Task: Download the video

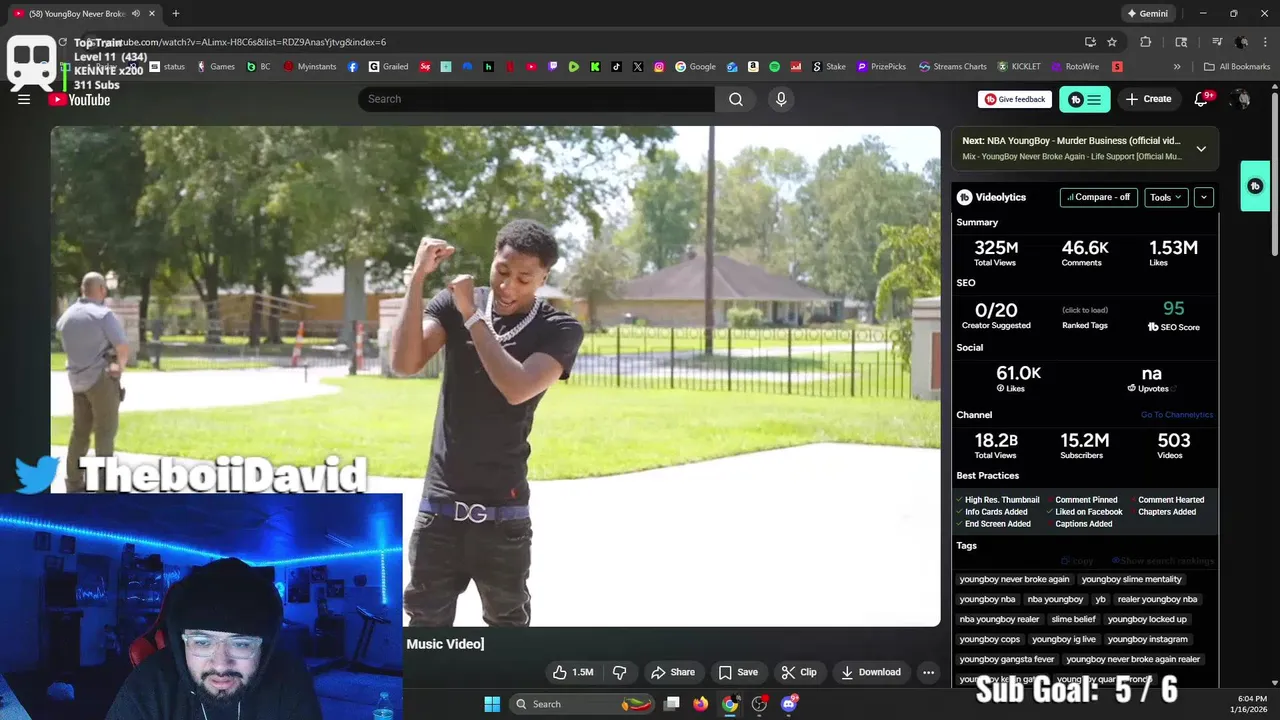Action: pos(871,672)
